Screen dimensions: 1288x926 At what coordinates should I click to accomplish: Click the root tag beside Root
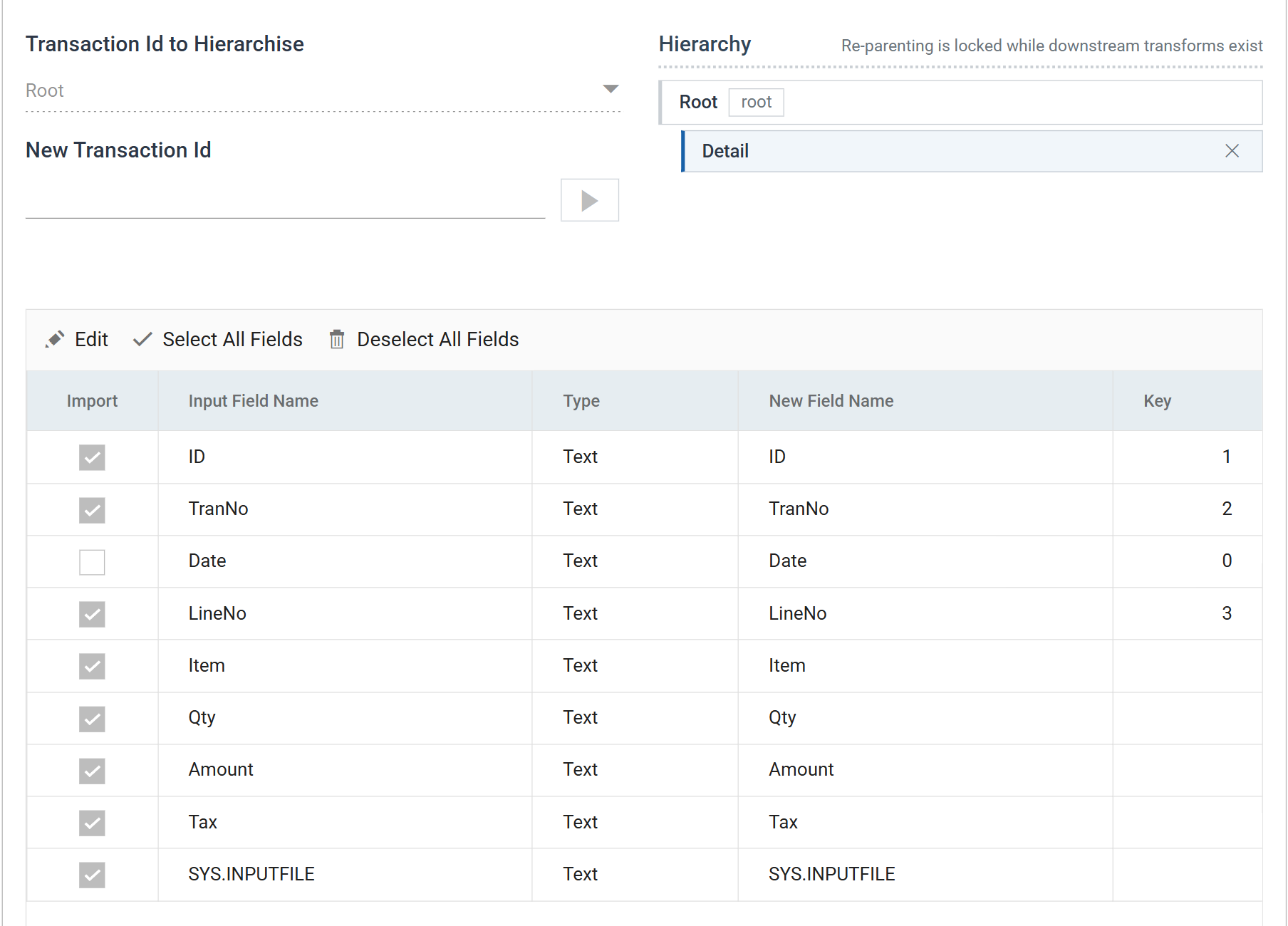(x=756, y=102)
